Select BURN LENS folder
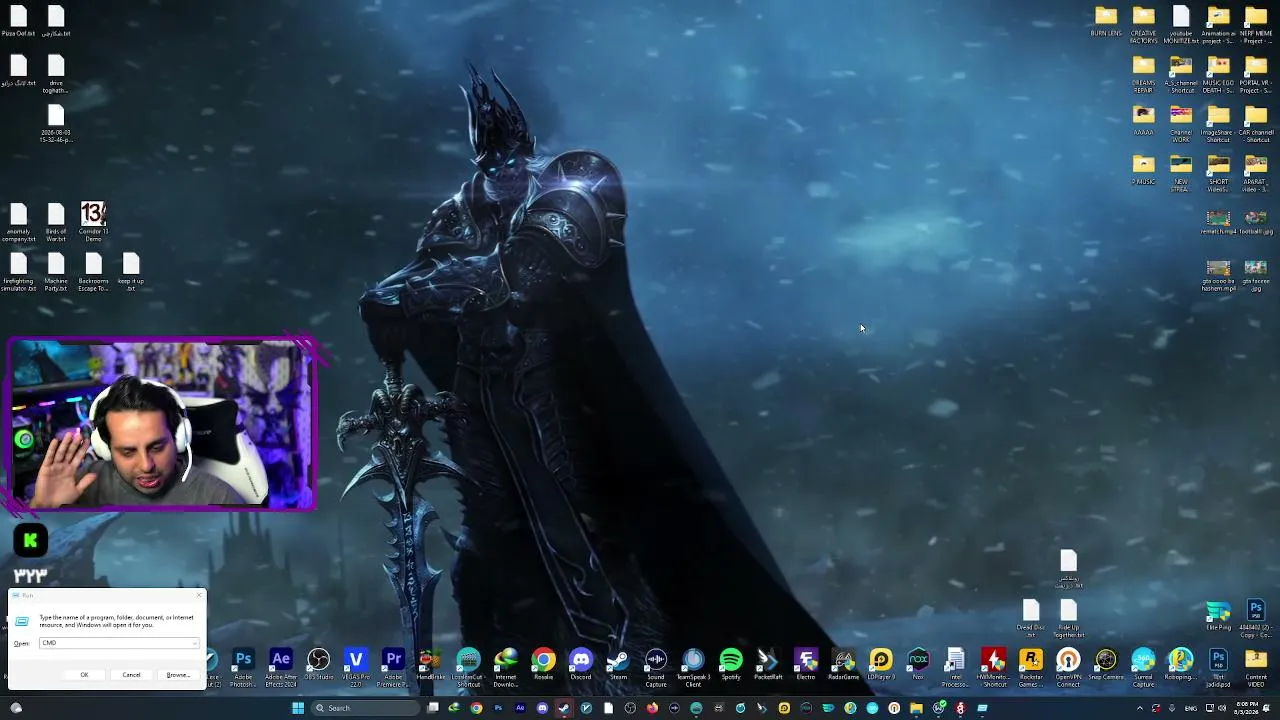Screen dimensions: 1280x720 [x=1106, y=22]
